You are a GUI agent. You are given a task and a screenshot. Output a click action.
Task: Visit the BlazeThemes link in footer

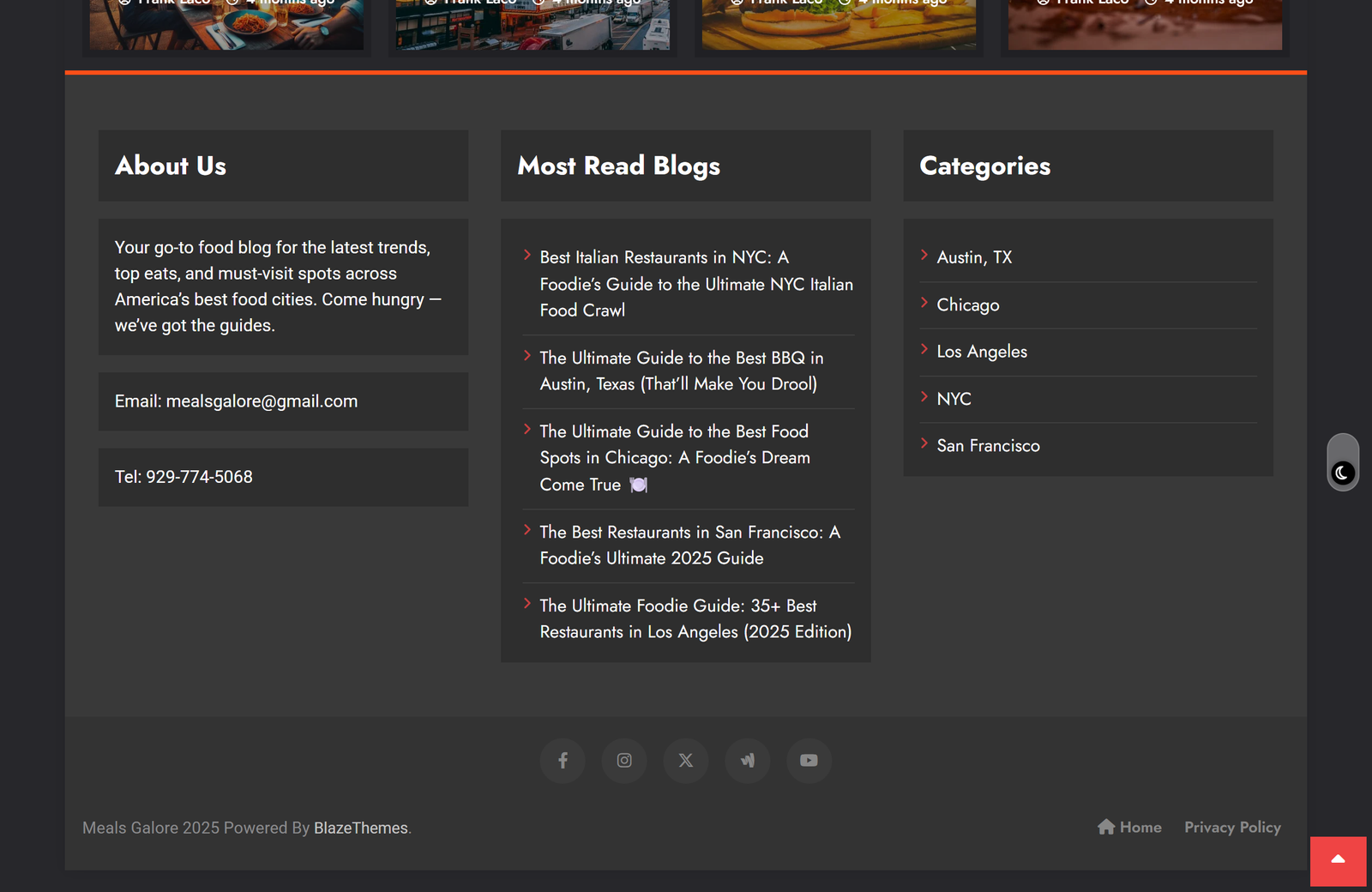(360, 829)
